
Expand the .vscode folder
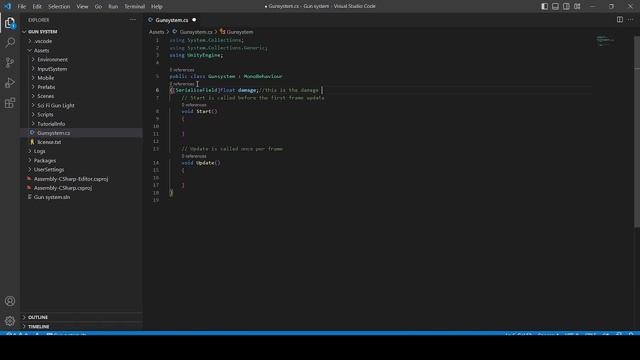click(43, 41)
